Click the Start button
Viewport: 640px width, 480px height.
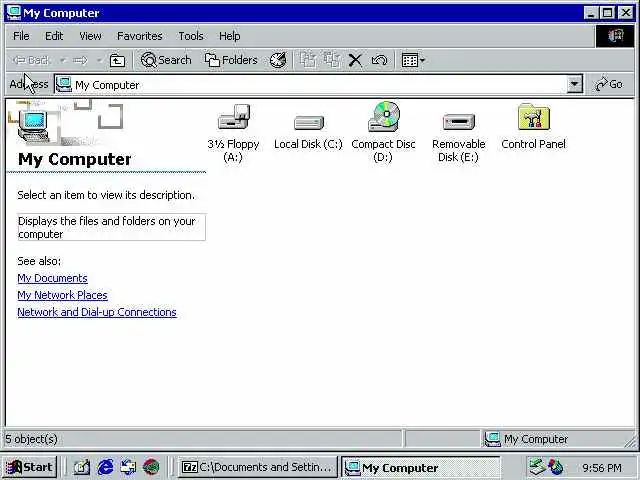click(29, 467)
